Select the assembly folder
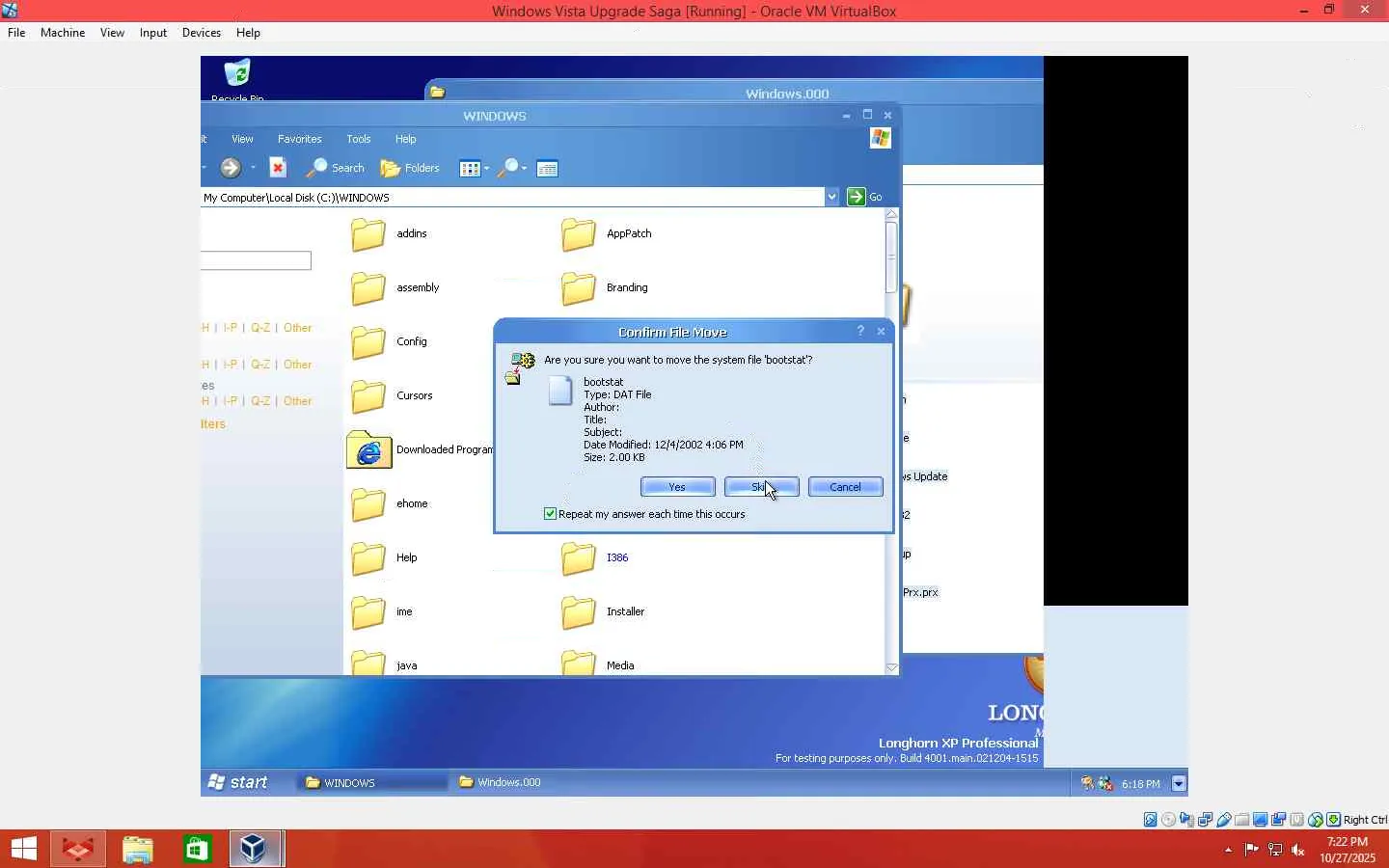1389x868 pixels. click(395, 287)
